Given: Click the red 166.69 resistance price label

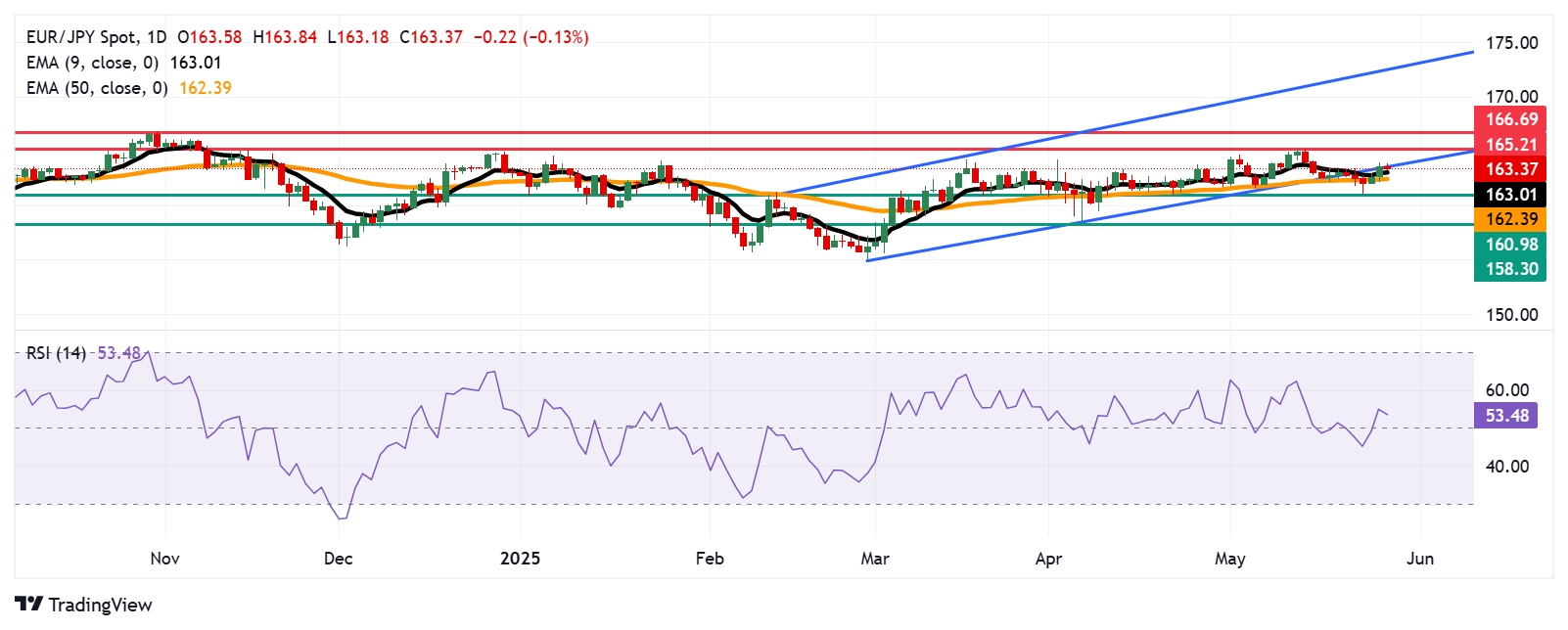Looking at the screenshot, I should (x=1511, y=119).
